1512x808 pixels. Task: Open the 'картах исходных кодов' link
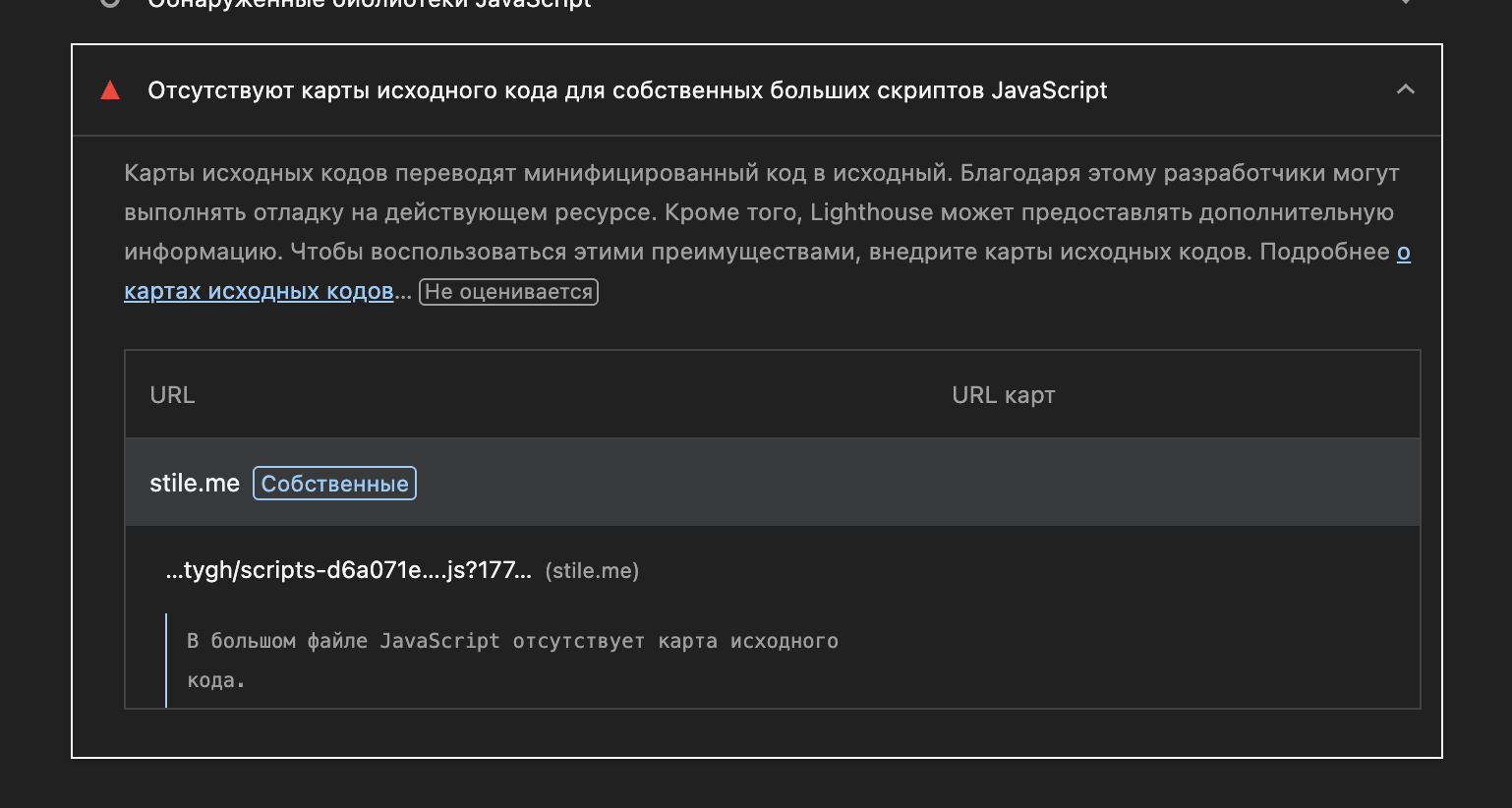[259, 292]
